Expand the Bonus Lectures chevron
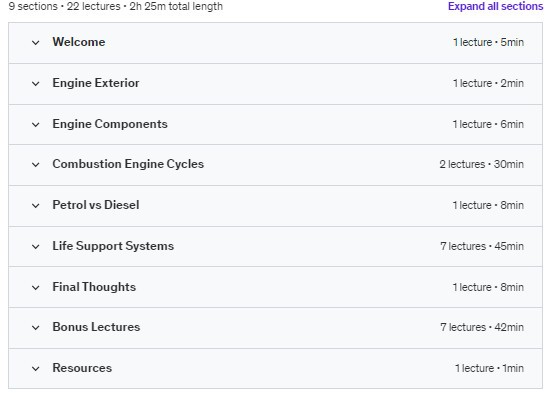The image size is (547, 393). (36, 328)
